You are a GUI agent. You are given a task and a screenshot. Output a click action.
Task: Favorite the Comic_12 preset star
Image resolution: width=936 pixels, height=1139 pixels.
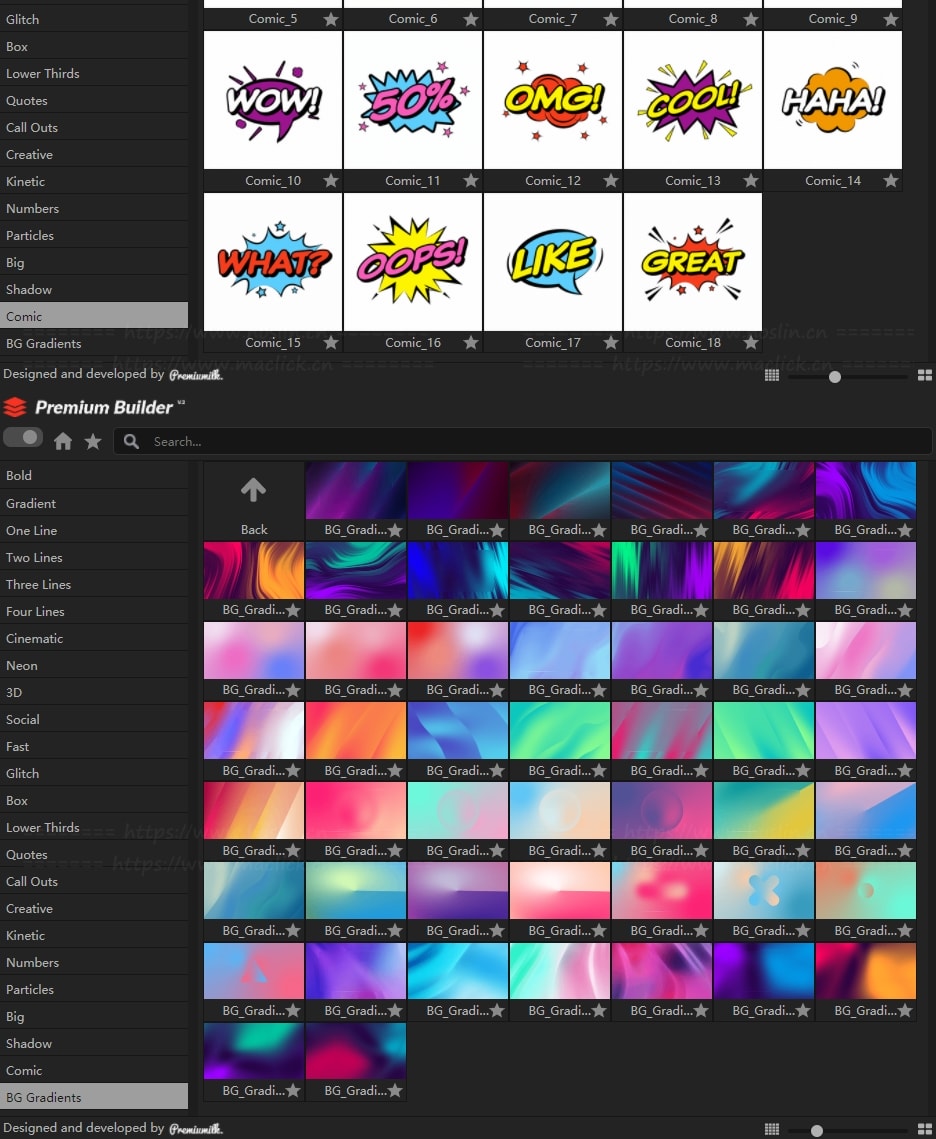[x=611, y=180]
